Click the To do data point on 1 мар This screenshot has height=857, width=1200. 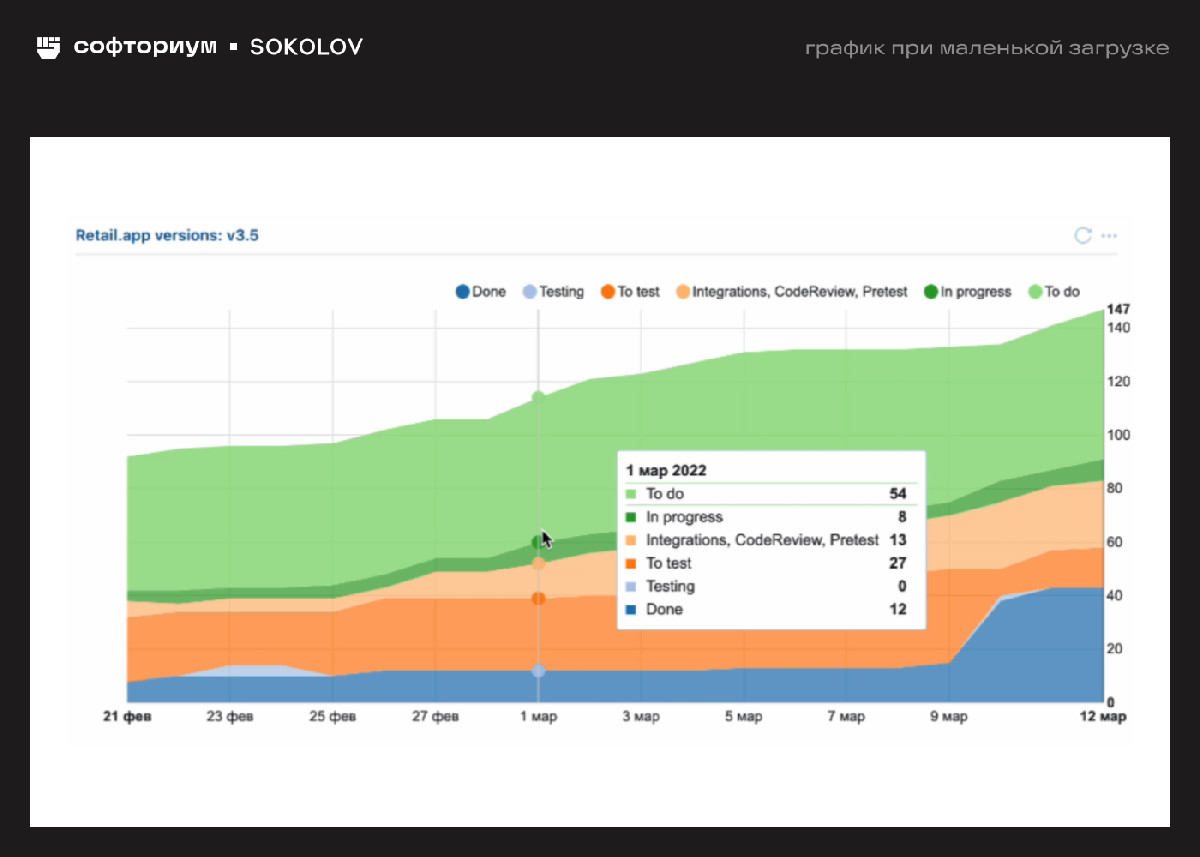[x=539, y=397]
